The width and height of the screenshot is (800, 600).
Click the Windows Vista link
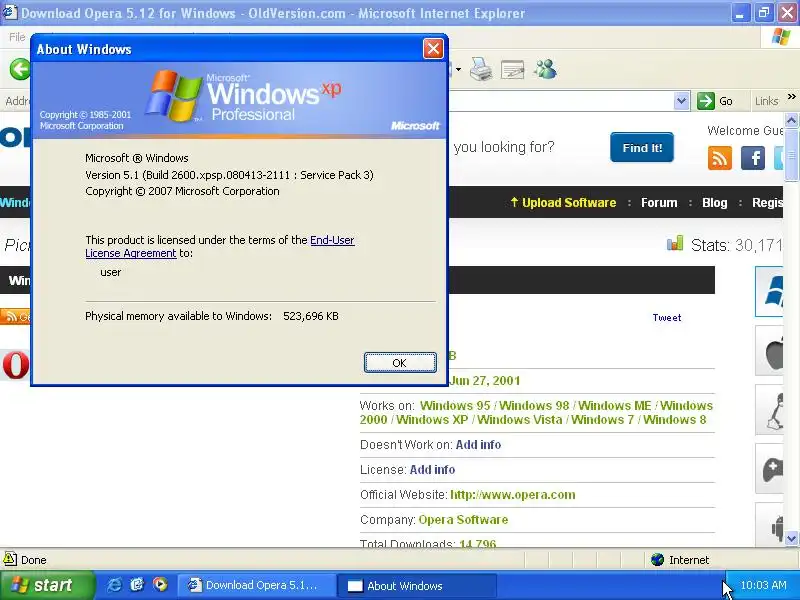click(519, 420)
